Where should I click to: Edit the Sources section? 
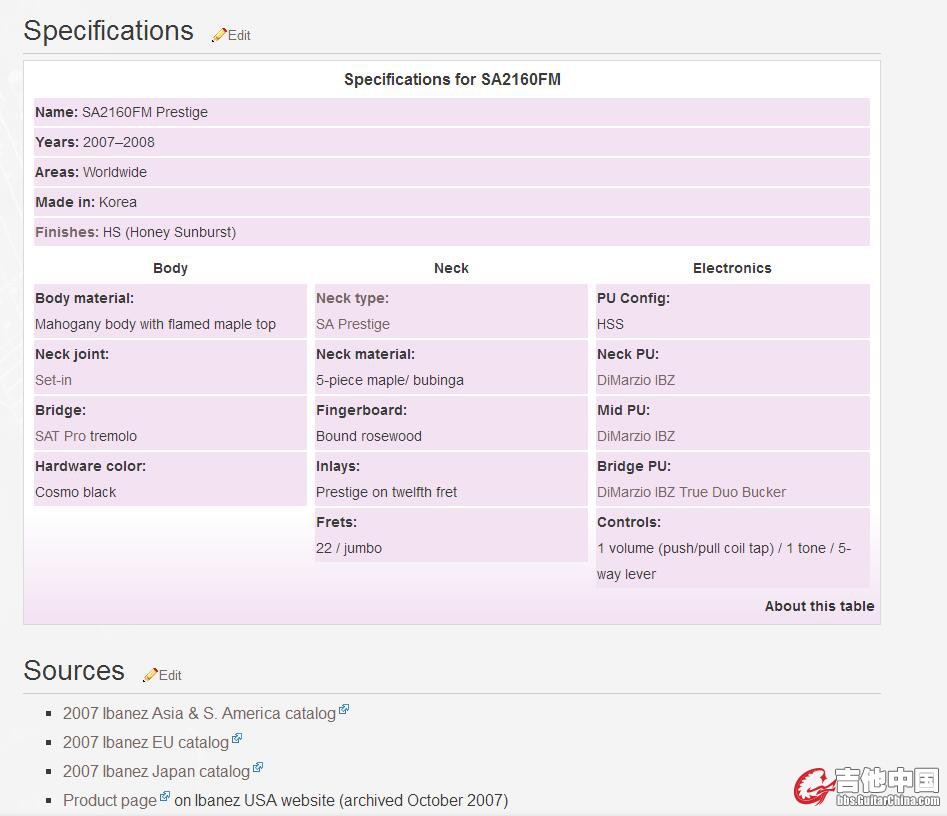170,675
